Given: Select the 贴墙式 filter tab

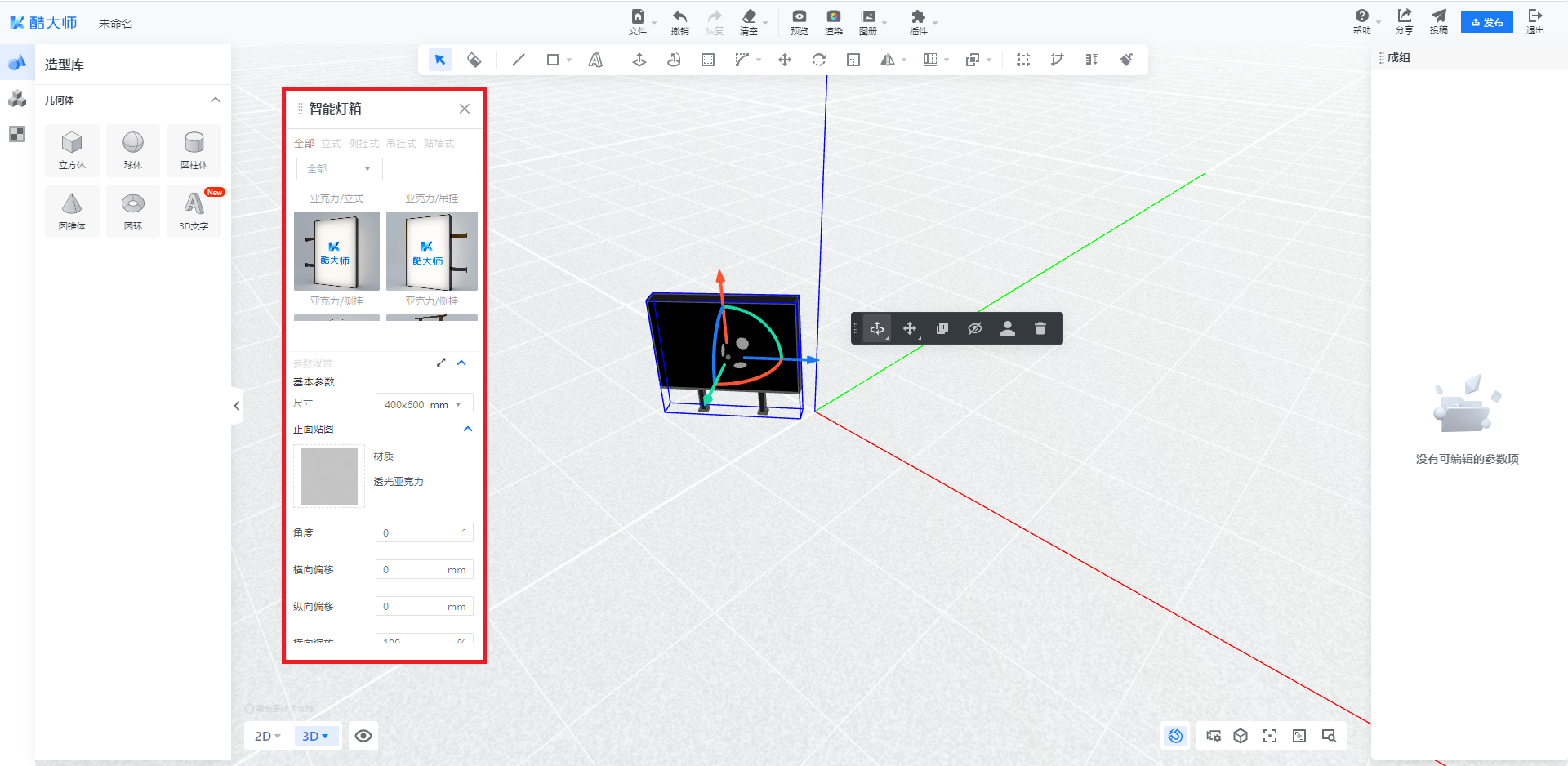Looking at the screenshot, I should [x=439, y=144].
